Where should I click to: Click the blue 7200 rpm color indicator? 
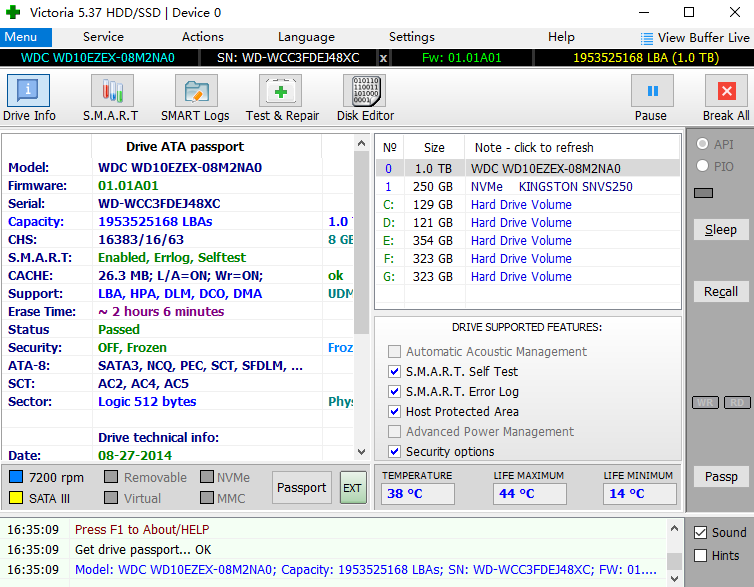click(x=16, y=478)
